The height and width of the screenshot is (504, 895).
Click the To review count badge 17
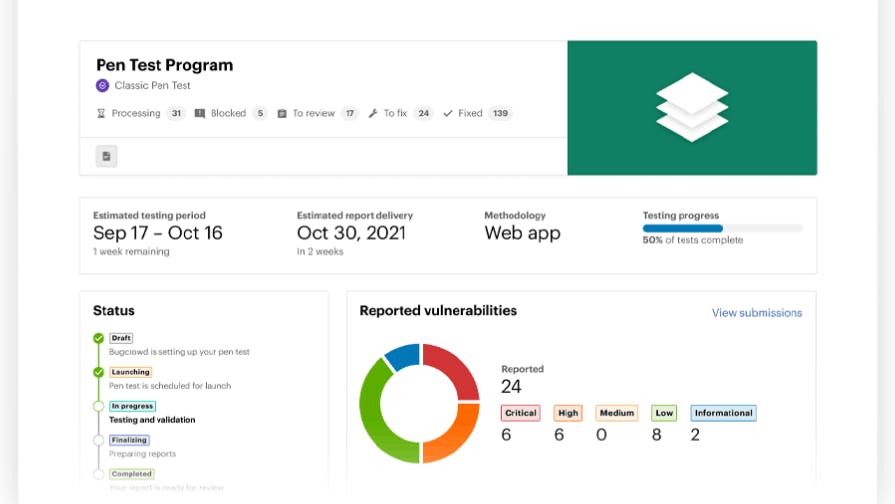pos(350,114)
